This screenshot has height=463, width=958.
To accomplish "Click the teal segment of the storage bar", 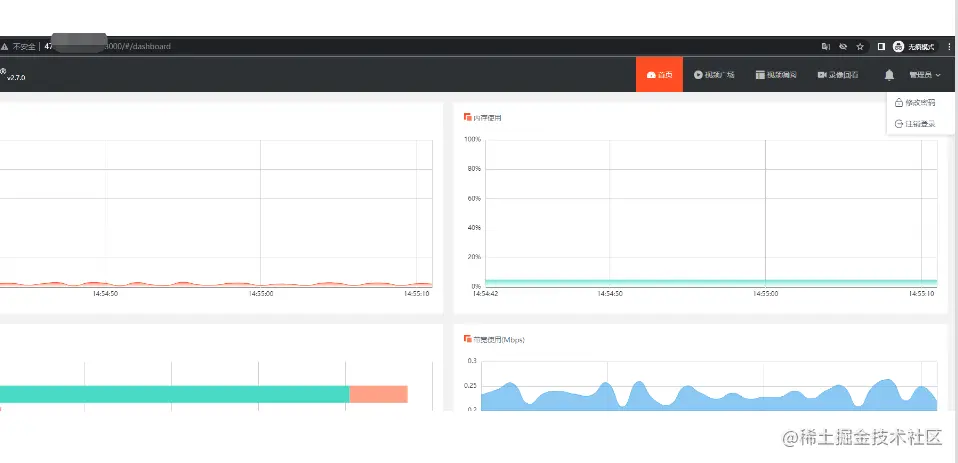I will (x=174, y=395).
